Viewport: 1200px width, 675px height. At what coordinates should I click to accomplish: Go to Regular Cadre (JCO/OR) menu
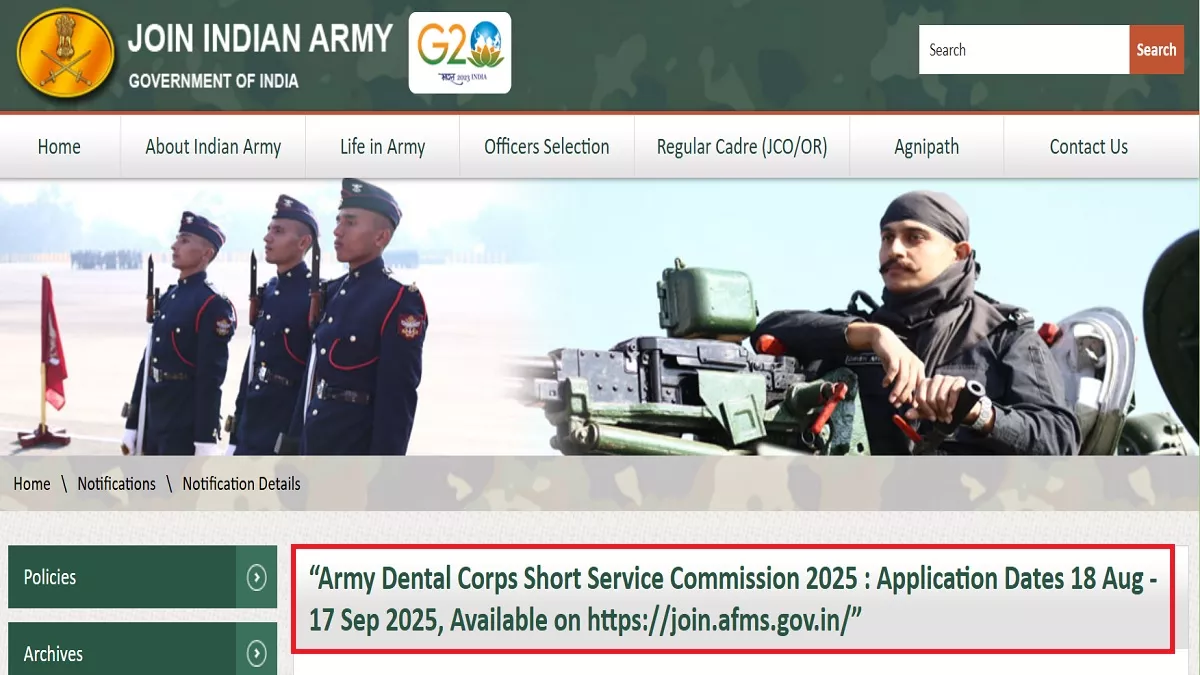[x=742, y=147]
